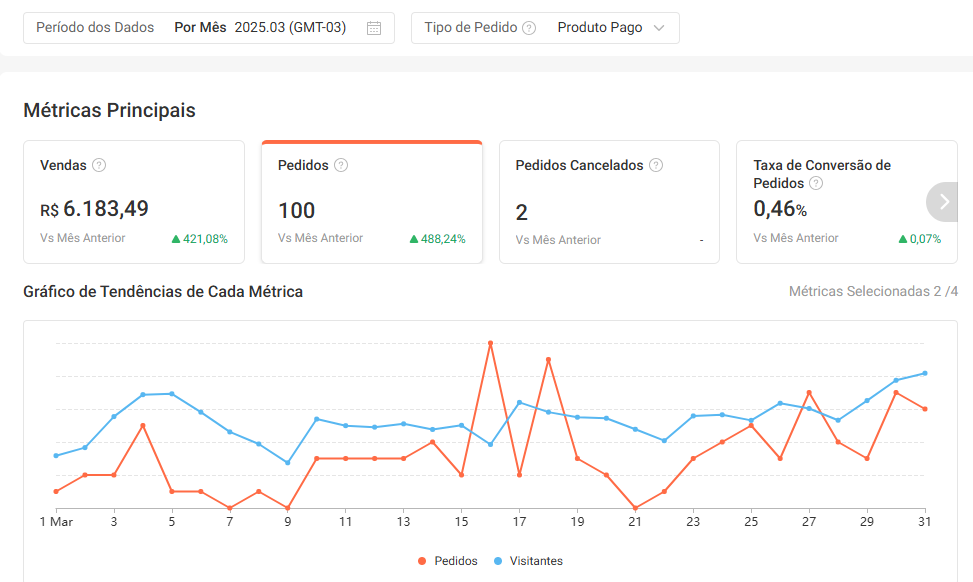
Task: Open the Tipo de Pedido dropdown
Action: [545, 28]
